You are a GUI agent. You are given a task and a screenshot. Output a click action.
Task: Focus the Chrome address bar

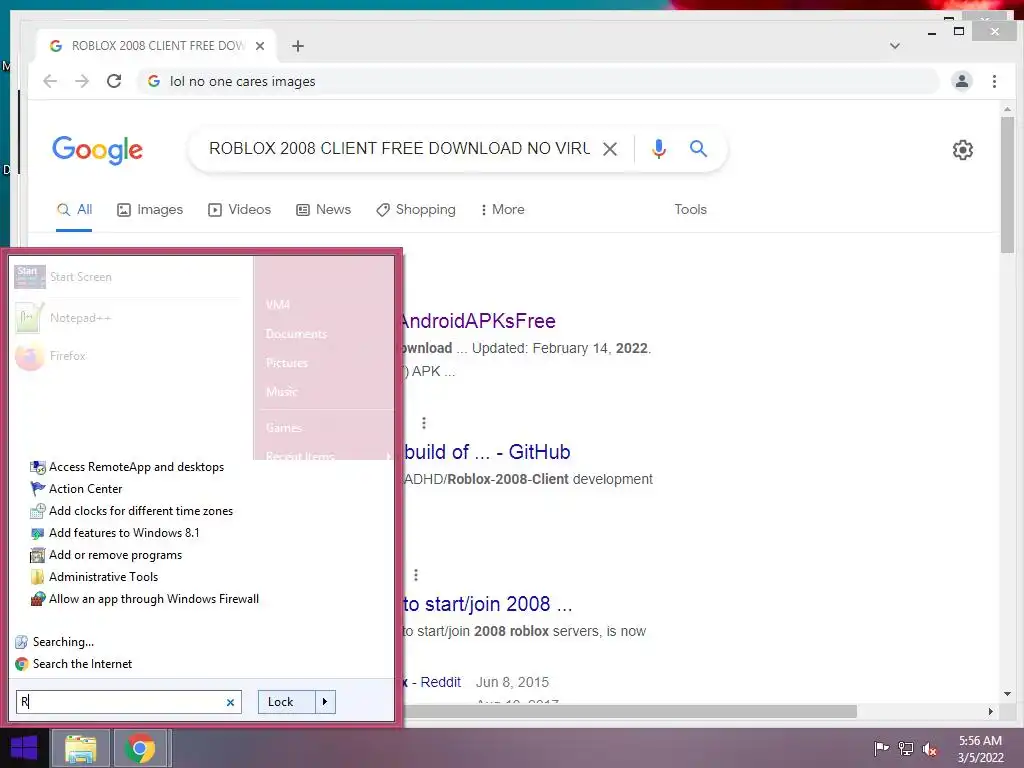click(x=539, y=81)
